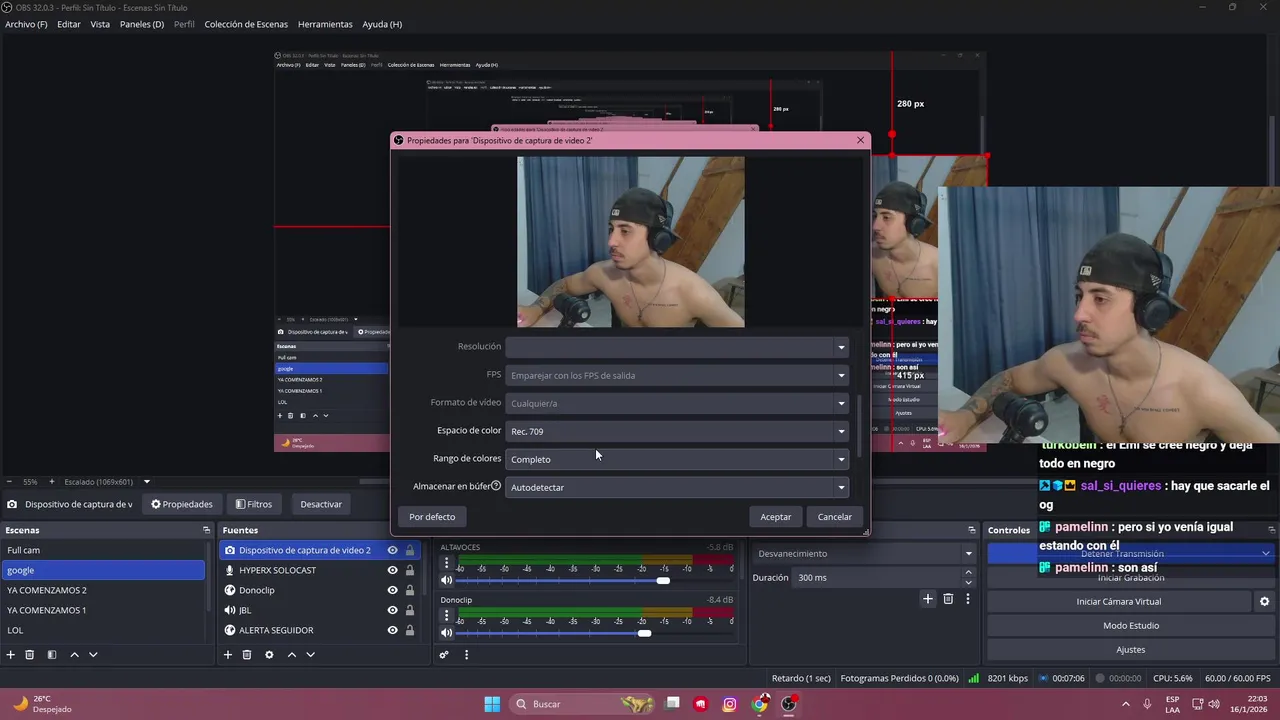Click the Desactivar button
1280x720 pixels.
[321, 504]
